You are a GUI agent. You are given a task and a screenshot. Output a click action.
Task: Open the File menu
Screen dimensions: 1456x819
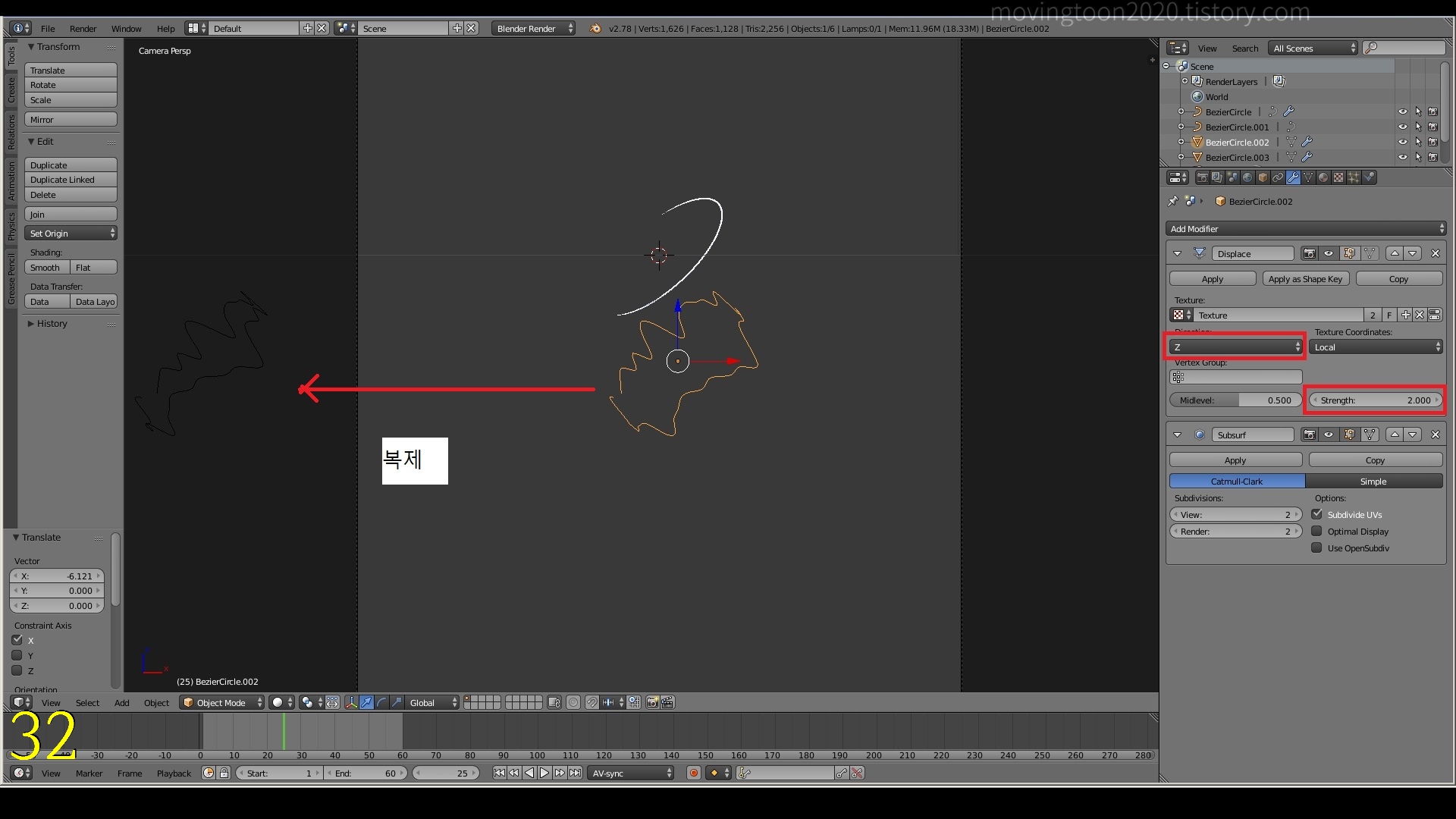coord(48,28)
